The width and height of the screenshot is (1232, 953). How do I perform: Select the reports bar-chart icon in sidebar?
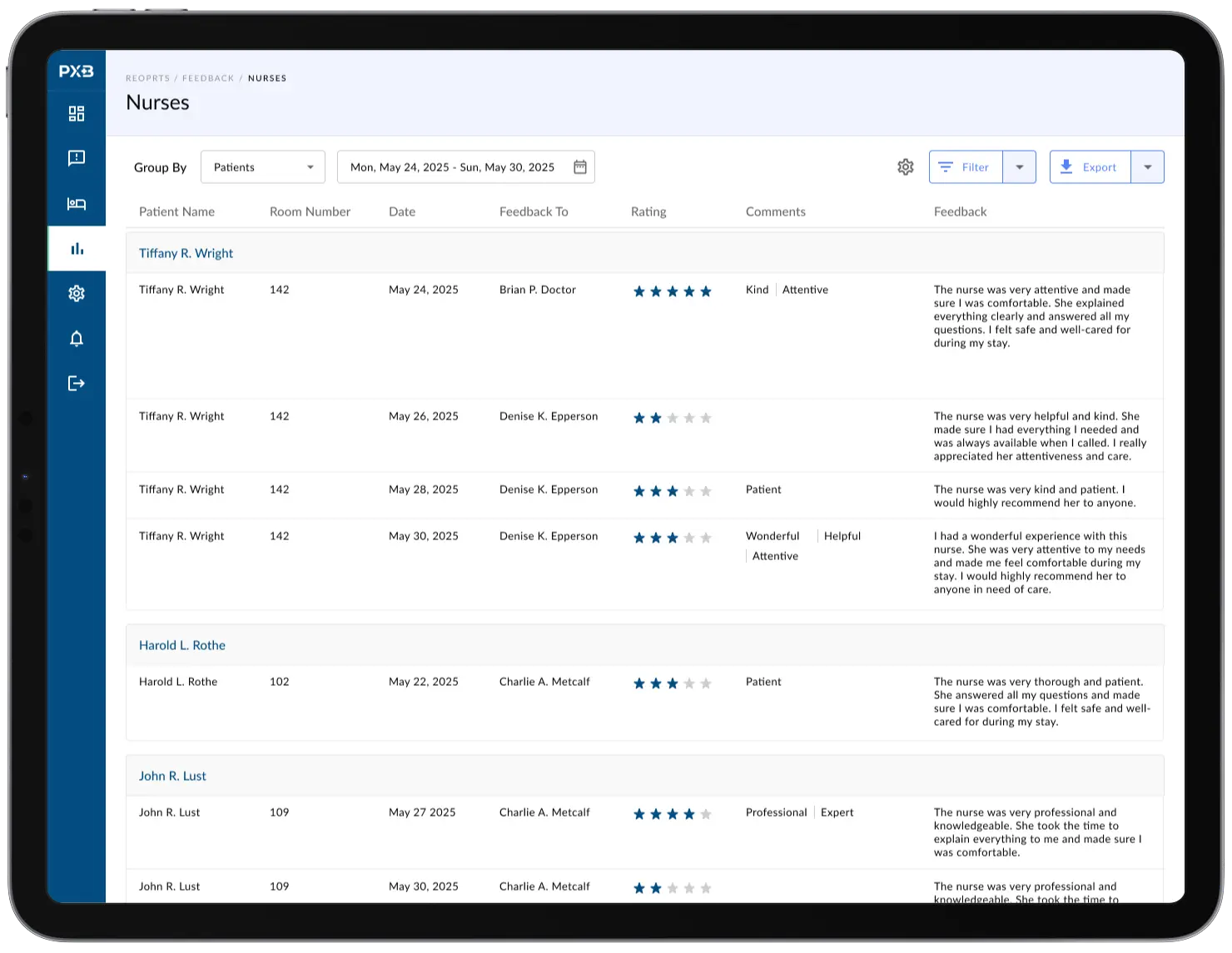click(x=77, y=248)
